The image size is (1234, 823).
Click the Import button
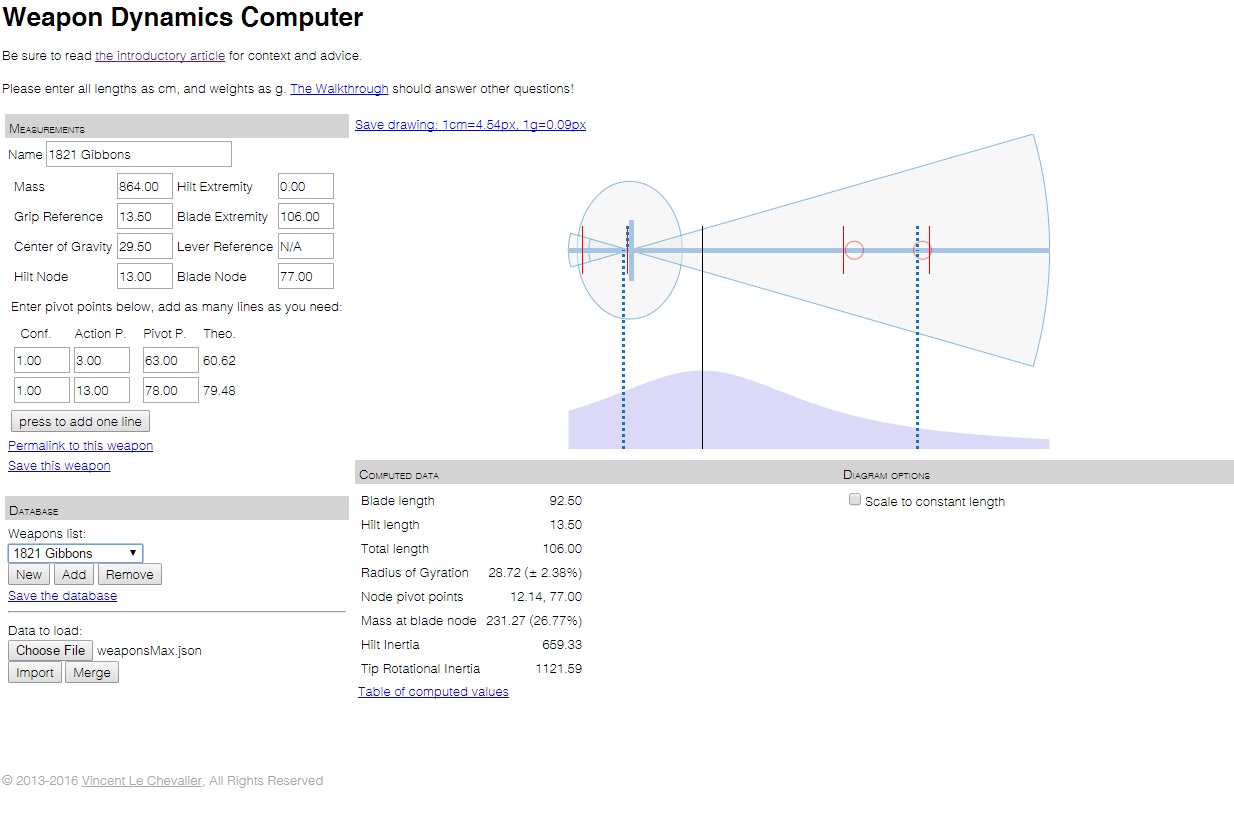(34, 673)
